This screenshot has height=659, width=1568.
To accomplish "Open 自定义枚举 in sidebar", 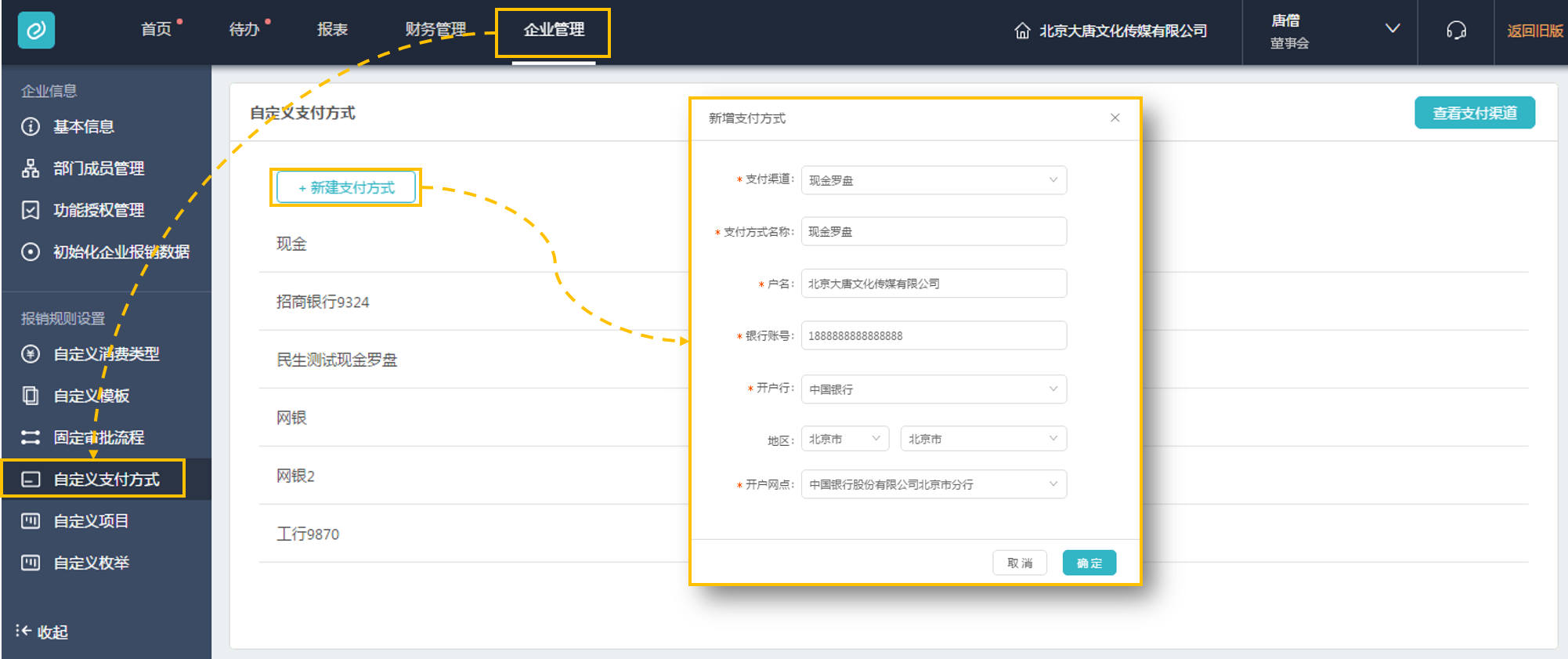I will 92,563.
